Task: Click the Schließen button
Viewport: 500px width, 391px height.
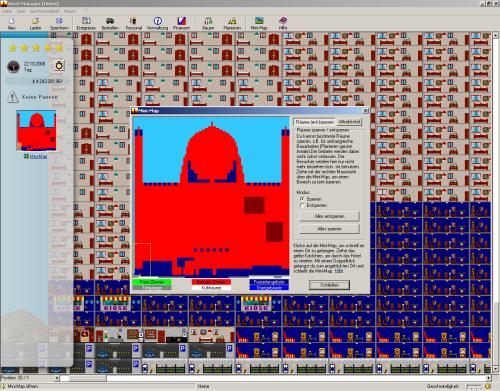Action: 329,285
